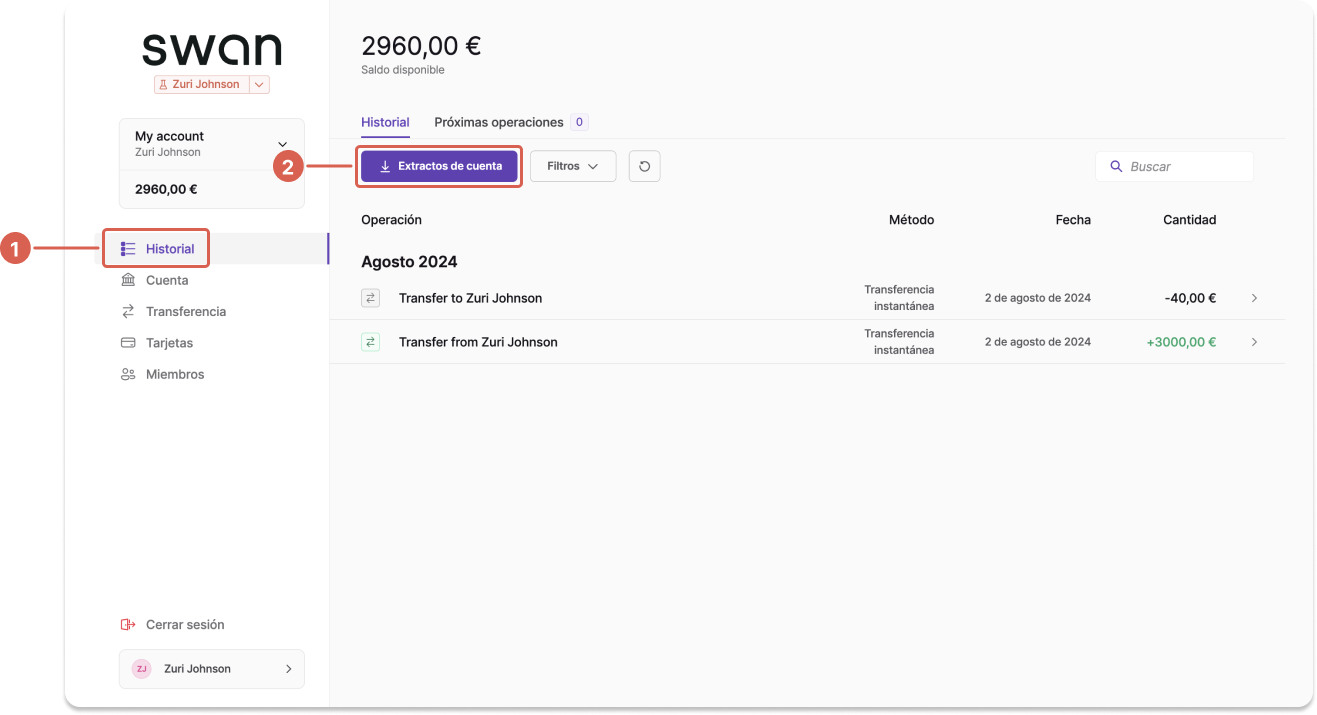Click the 0 badge on Próximas operaciones
This screenshot has height=715, width=1317.
(579, 122)
